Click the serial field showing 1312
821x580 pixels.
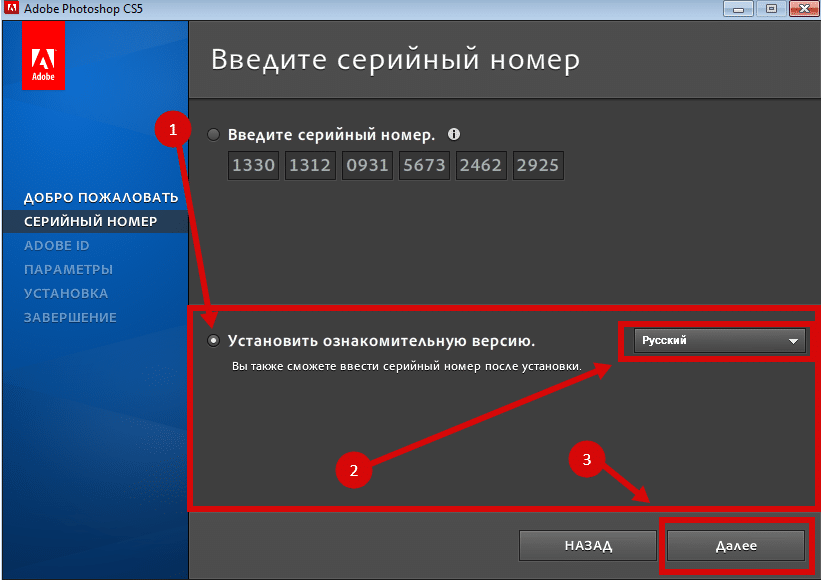tap(310, 166)
